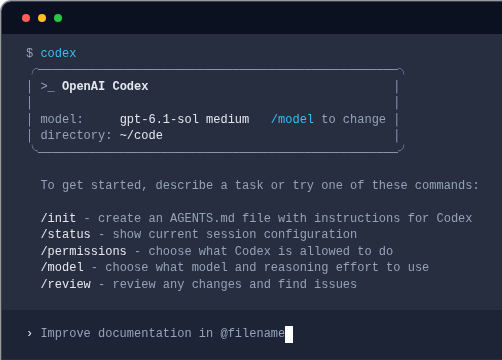The image size is (502, 360).
Task: Click the 'directory:' label
Action: (76, 135)
